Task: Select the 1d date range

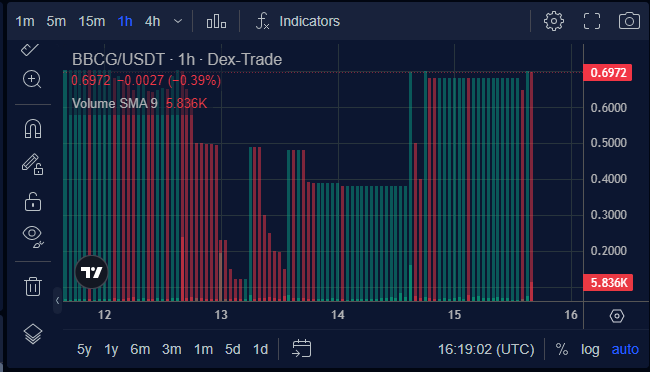Action: (260, 350)
